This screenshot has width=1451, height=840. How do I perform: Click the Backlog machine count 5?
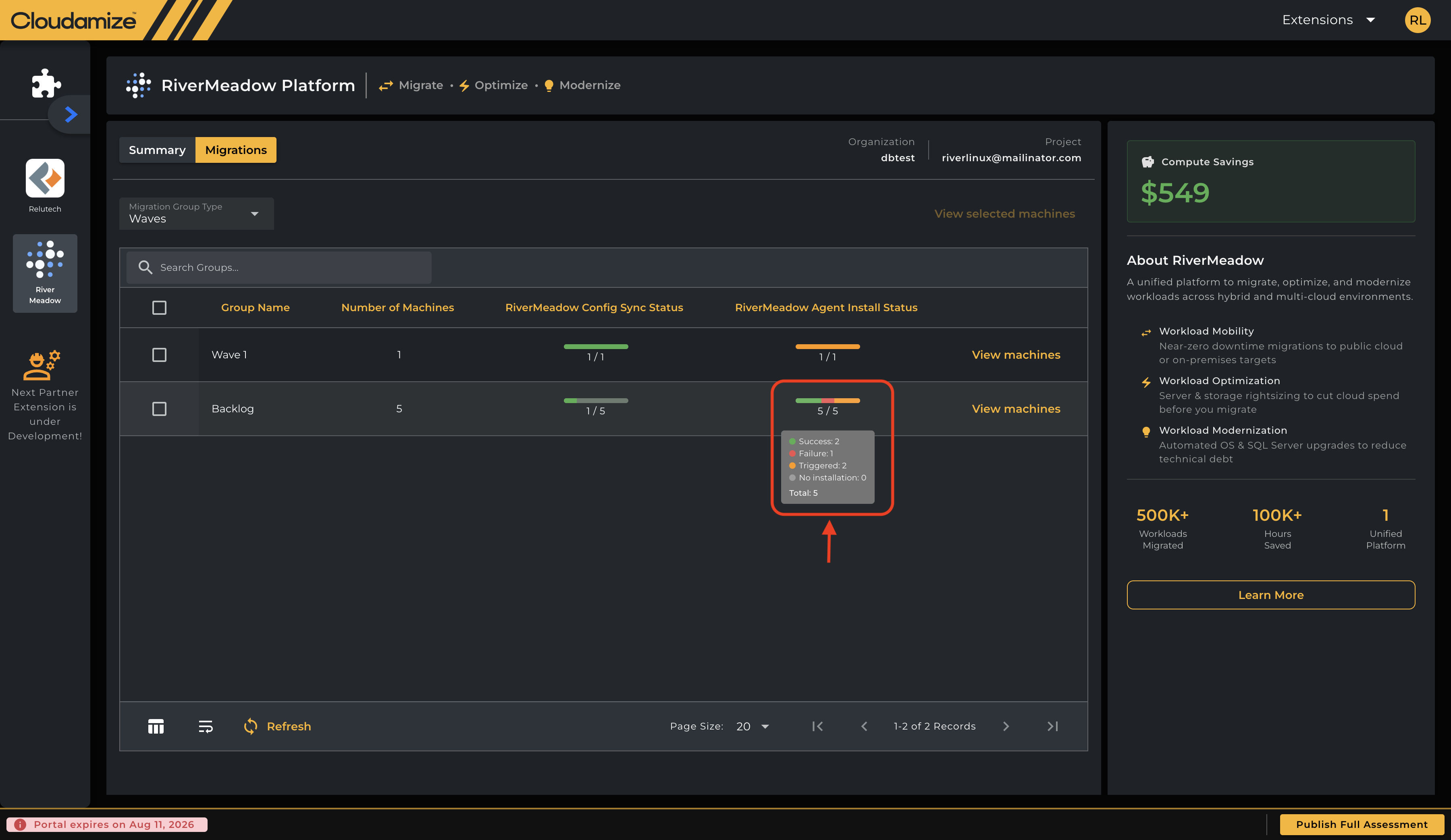point(399,409)
